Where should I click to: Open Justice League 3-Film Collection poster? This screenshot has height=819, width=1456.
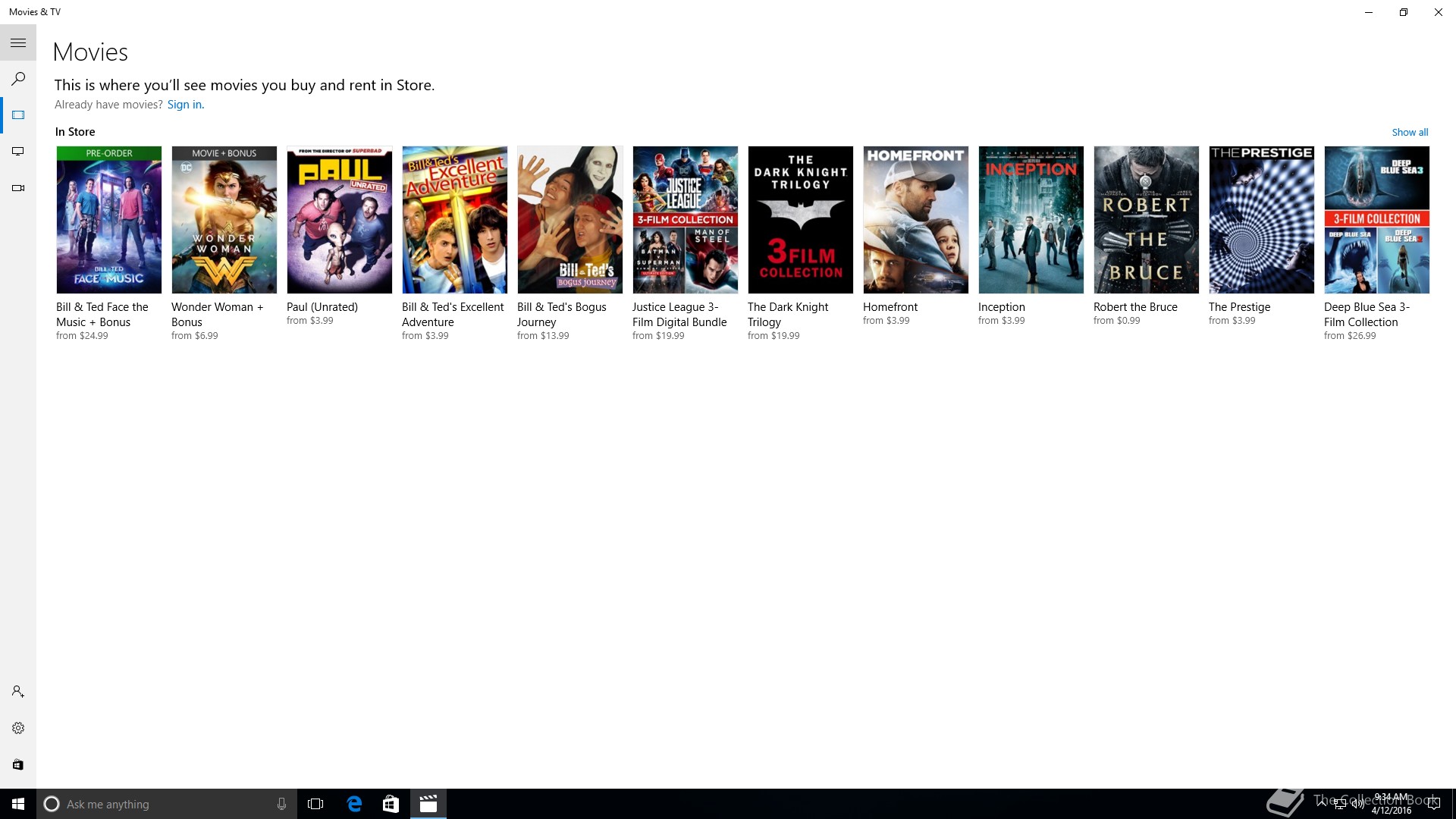point(686,220)
